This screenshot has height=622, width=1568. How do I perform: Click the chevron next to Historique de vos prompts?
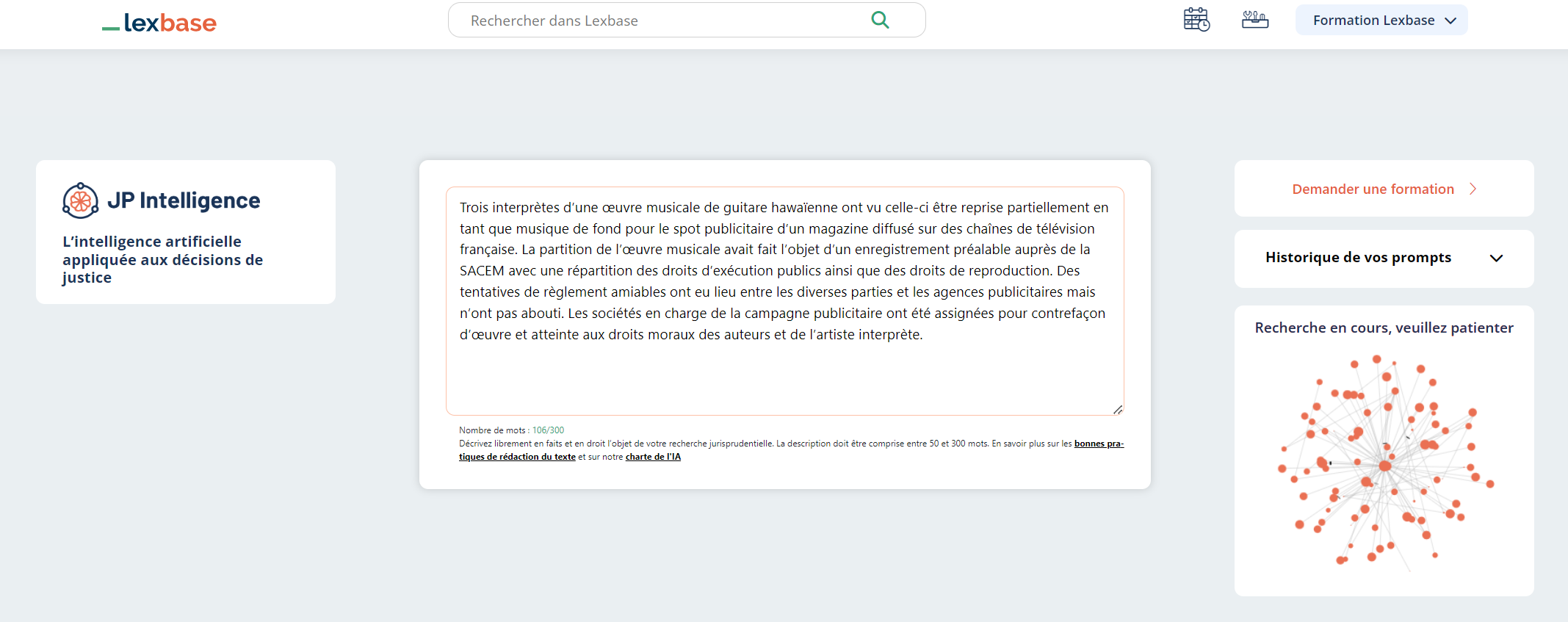tap(1496, 258)
